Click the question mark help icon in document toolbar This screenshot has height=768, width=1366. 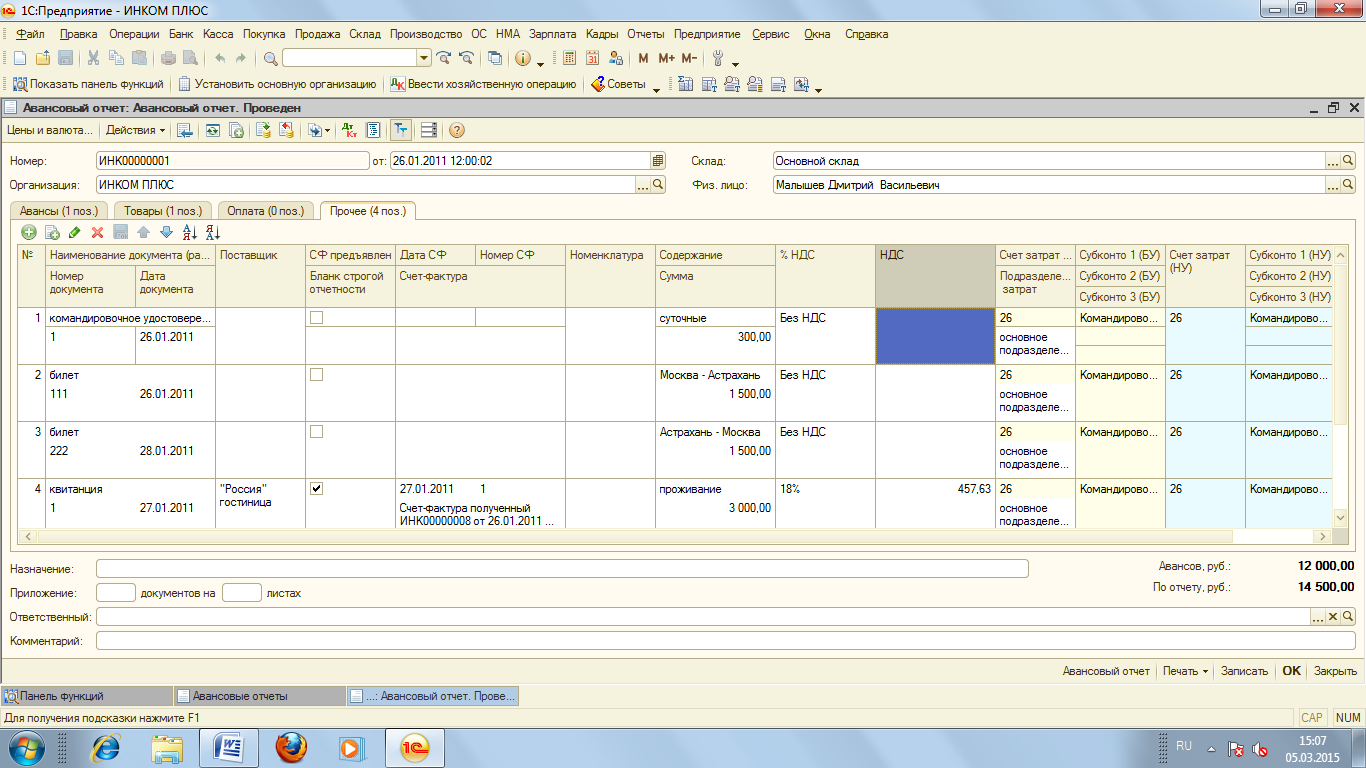pyautogui.click(x=456, y=130)
